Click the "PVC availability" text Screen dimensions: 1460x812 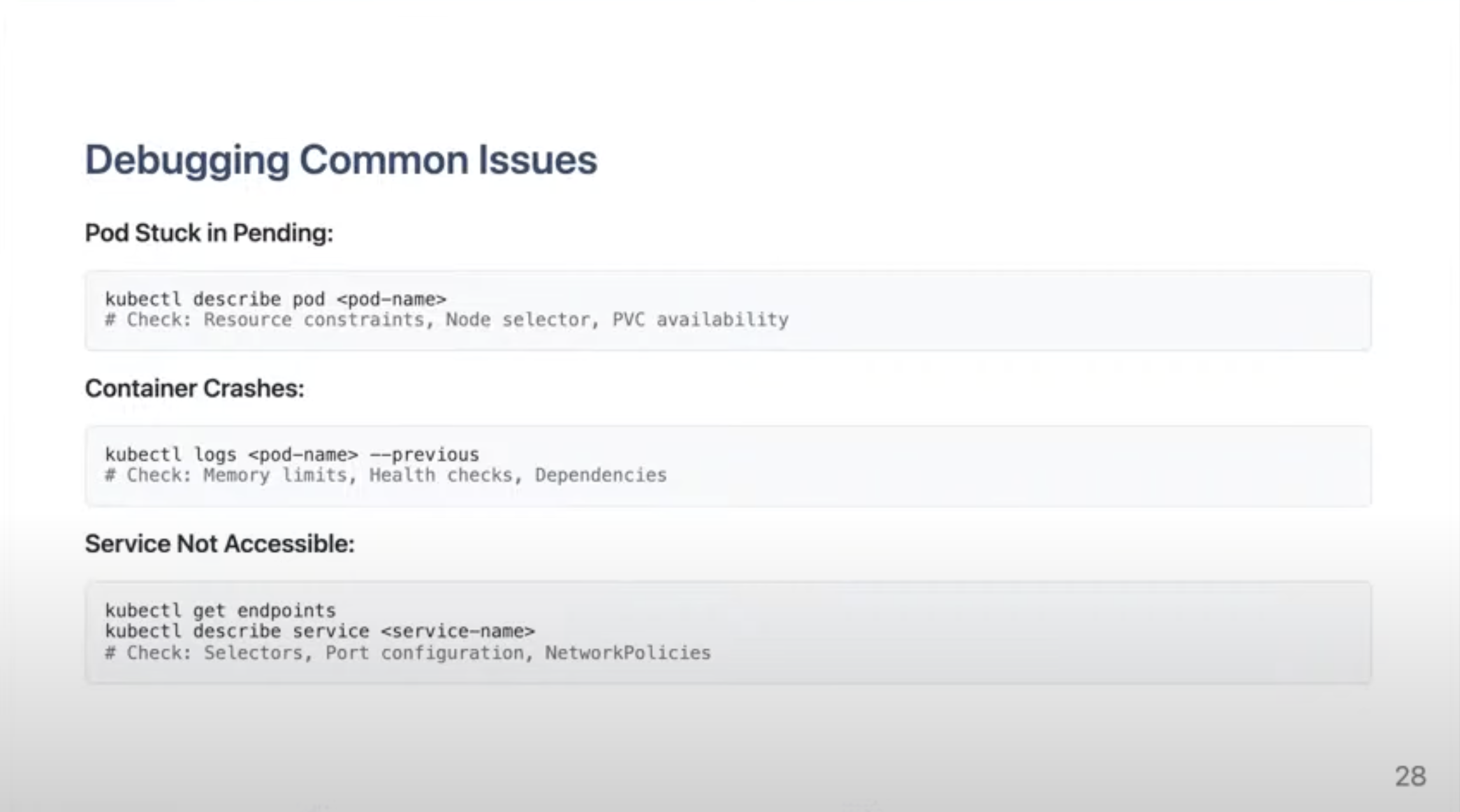pos(700,320)
